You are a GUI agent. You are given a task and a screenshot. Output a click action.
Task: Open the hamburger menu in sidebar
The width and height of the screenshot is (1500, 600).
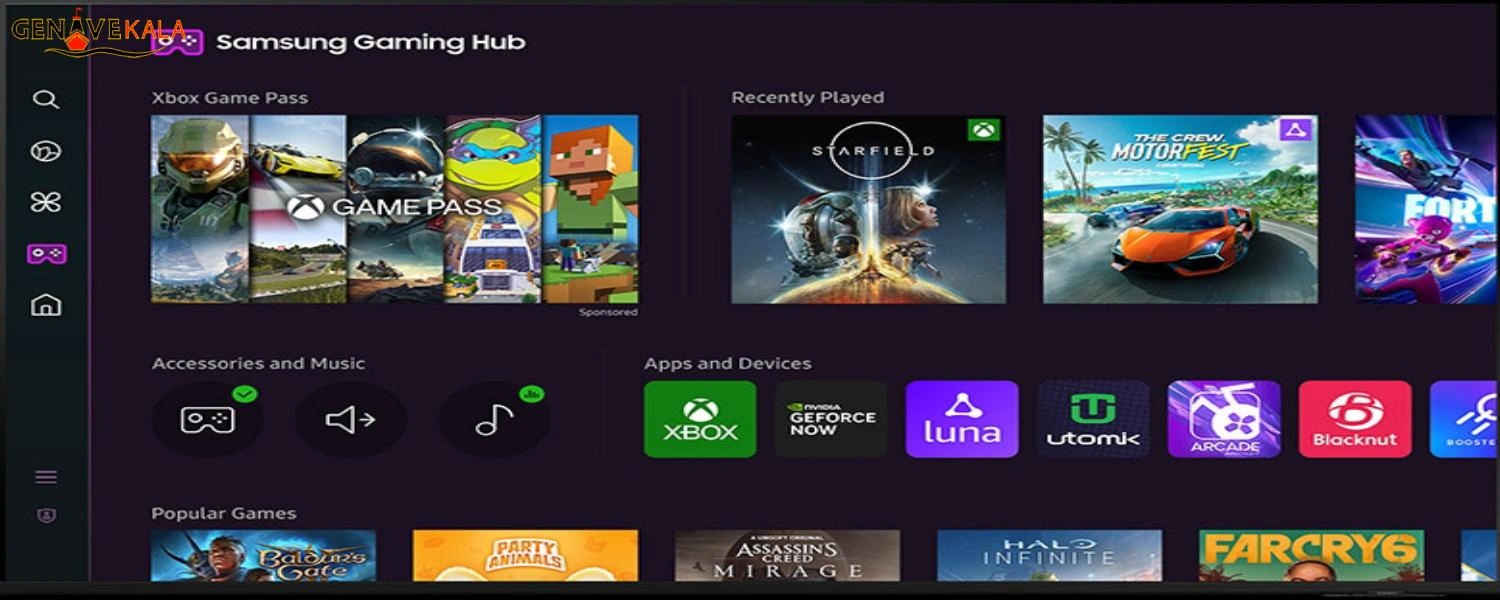tap(46, 477)
